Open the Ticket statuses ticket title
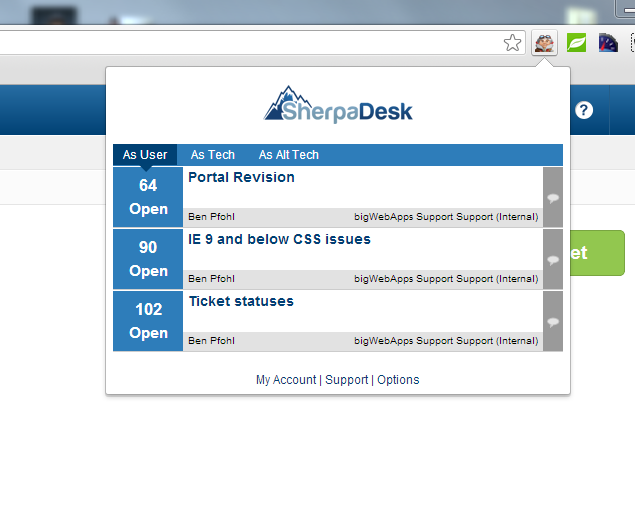635x505 pixels. tap(241, 301)
